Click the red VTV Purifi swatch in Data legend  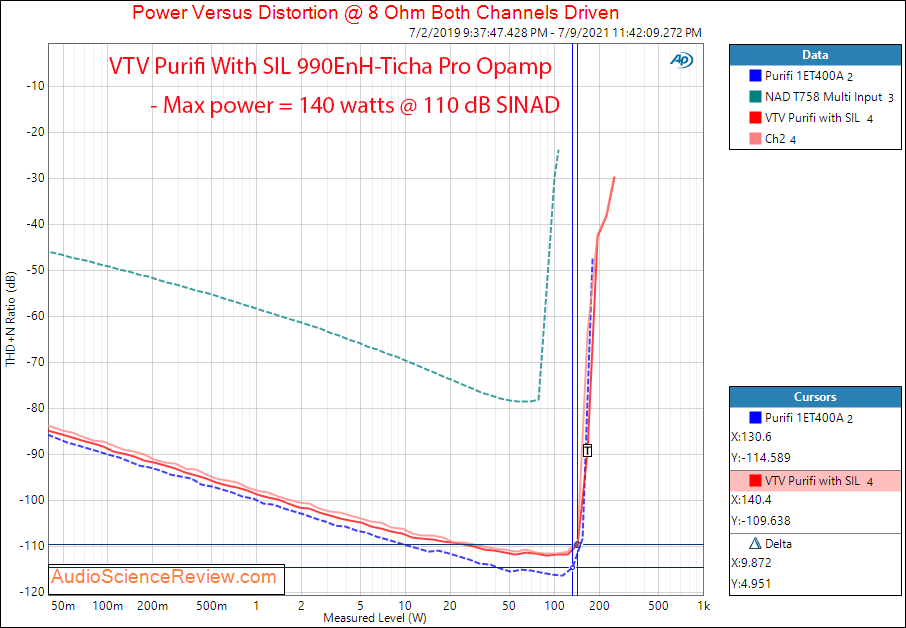pyautogui.click(x=755, y=118)
